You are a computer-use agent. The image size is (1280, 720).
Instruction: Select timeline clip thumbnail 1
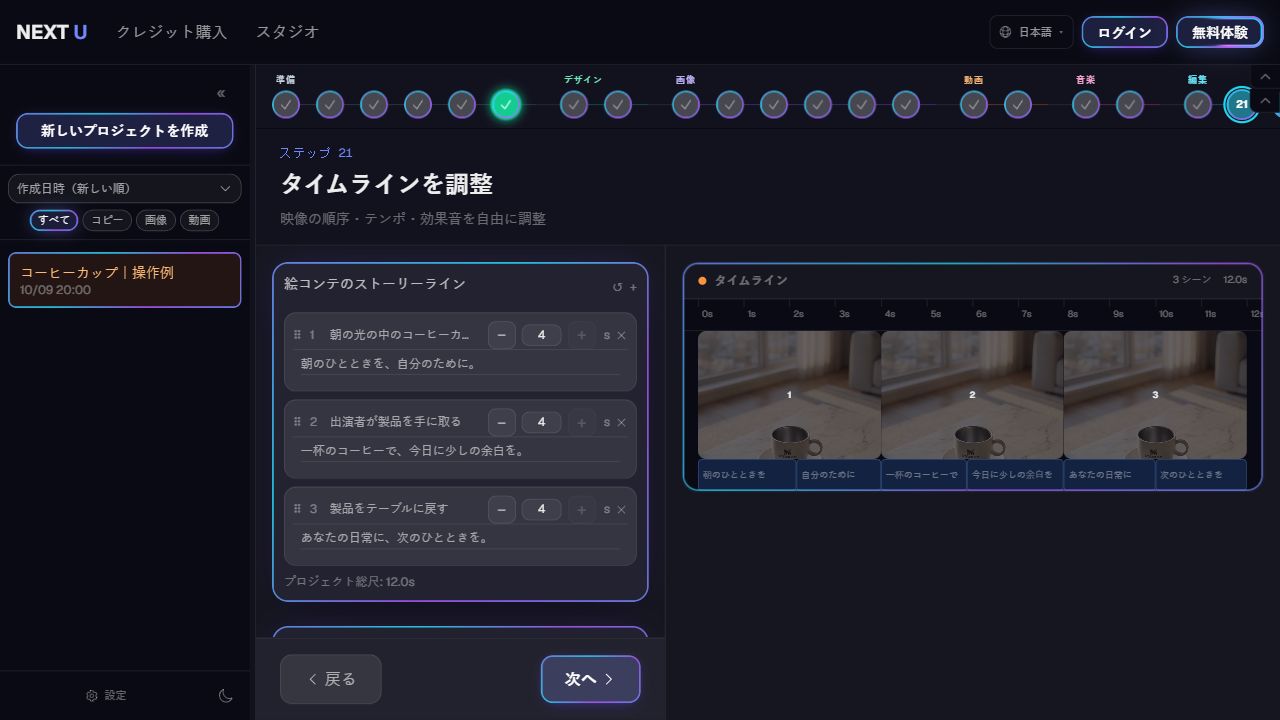click(789, 395)
